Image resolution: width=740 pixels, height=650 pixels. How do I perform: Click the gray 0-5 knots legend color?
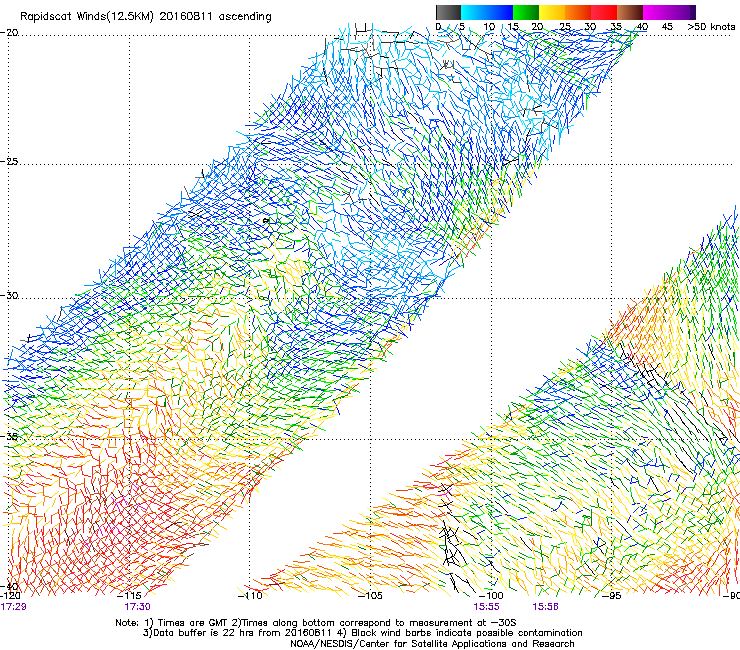tap(448, 12)
